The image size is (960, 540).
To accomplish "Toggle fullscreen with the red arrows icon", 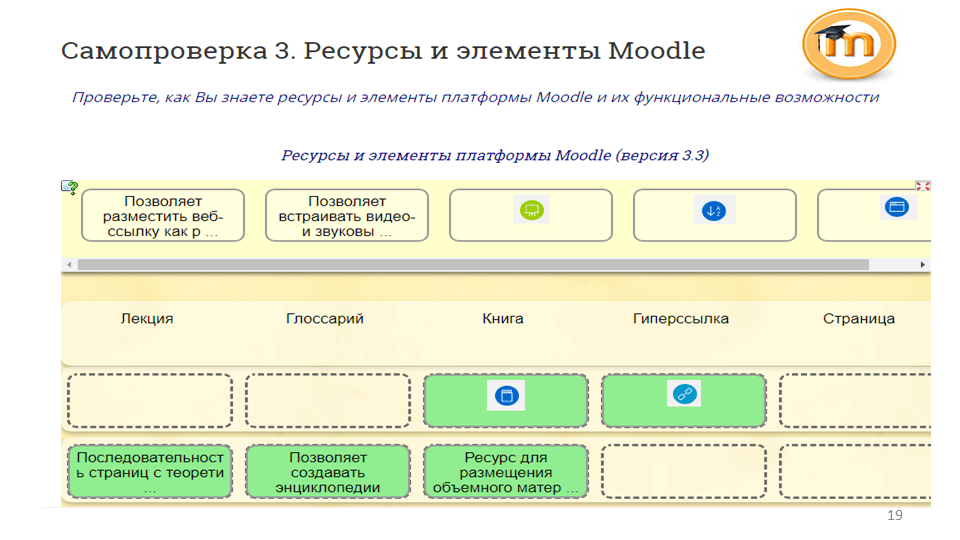I will (922, 186).
